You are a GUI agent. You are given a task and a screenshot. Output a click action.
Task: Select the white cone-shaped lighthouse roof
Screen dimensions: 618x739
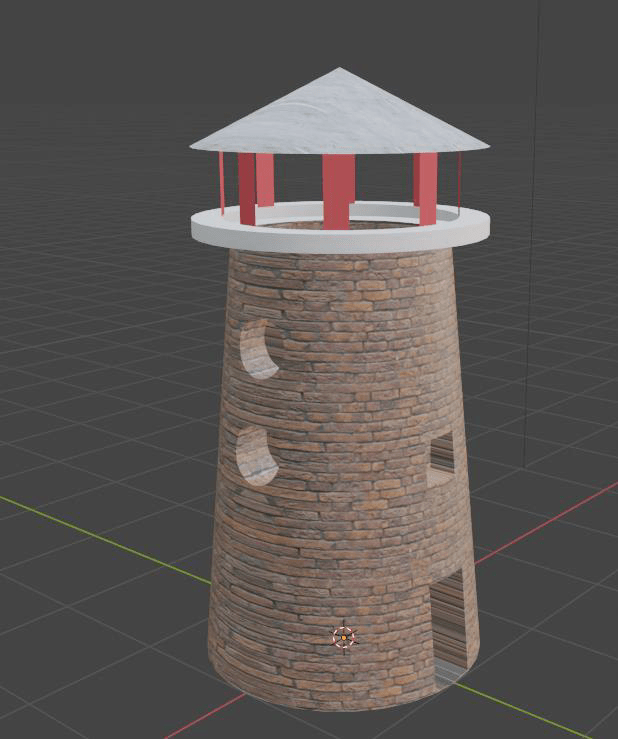click(339, 113)
